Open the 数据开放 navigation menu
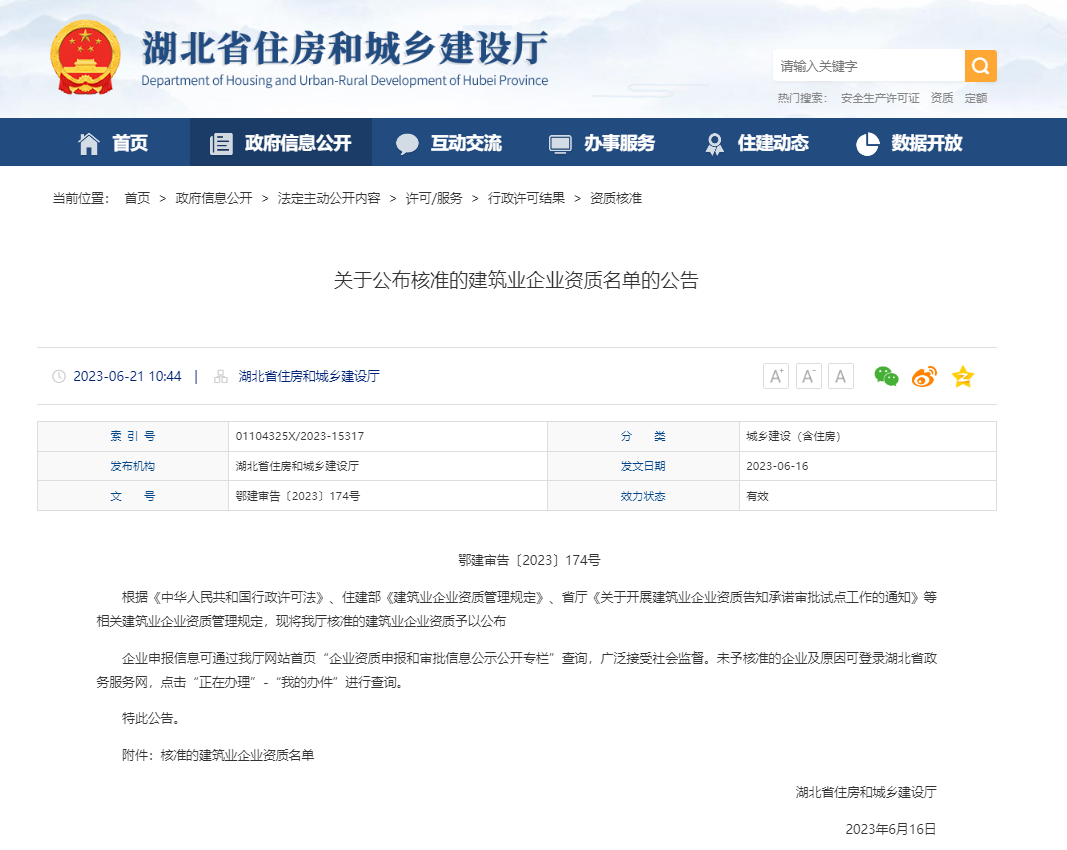 [x=927, y=143]
